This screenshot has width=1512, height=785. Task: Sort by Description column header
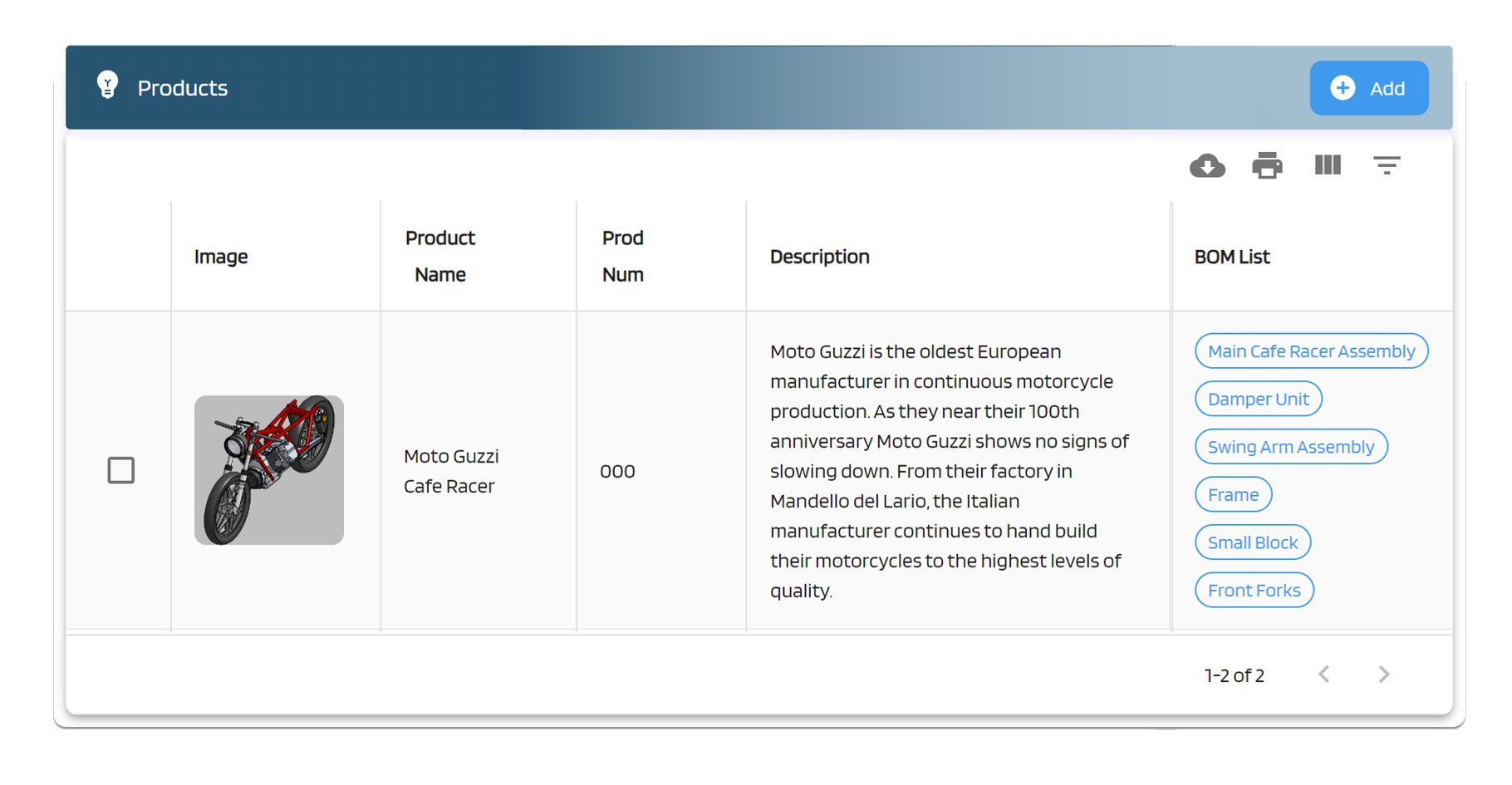819,257
